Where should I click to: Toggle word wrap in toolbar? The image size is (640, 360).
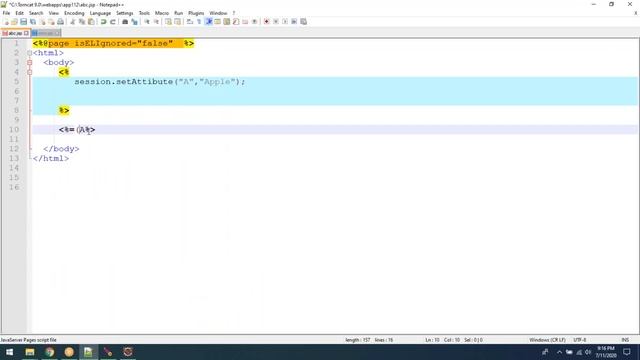tap(190, 22)
